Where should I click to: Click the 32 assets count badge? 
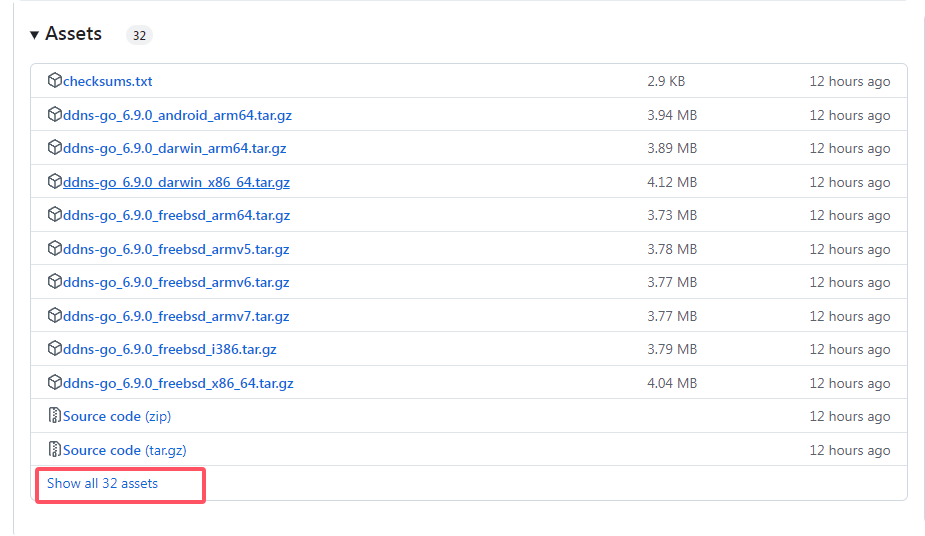click(139, 35)
